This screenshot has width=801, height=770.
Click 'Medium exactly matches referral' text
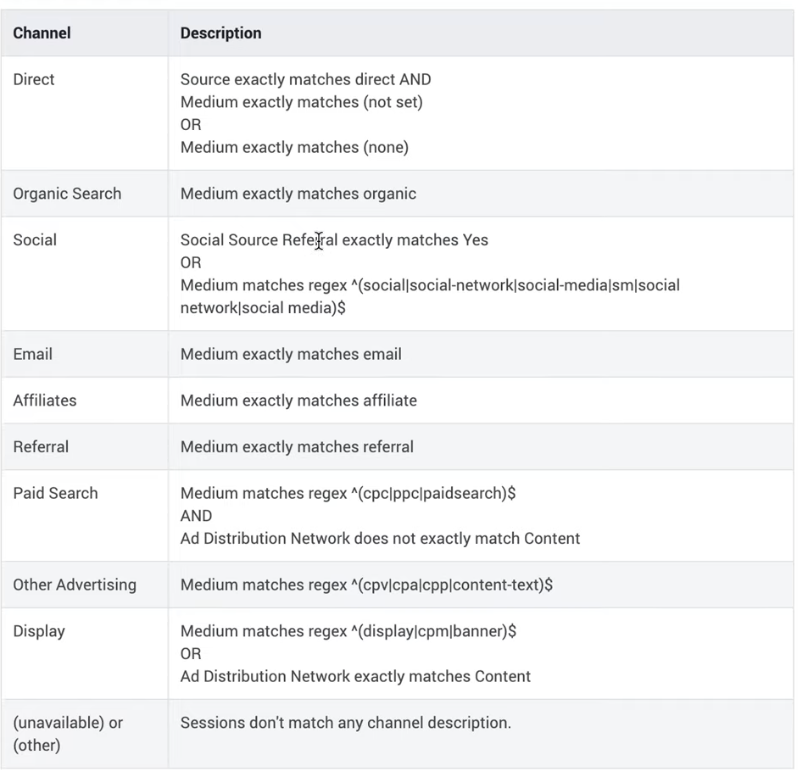(297, 447)
